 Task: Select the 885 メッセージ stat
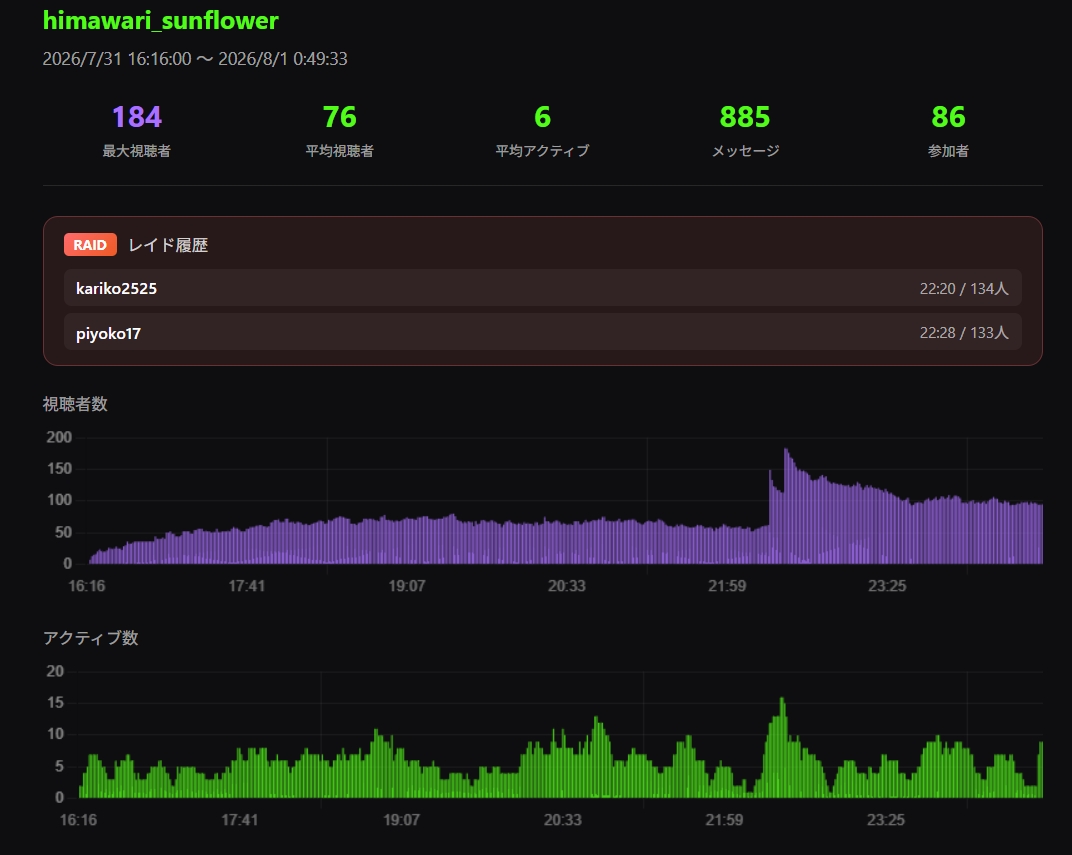pyautogui.click(x=745, y=130)
